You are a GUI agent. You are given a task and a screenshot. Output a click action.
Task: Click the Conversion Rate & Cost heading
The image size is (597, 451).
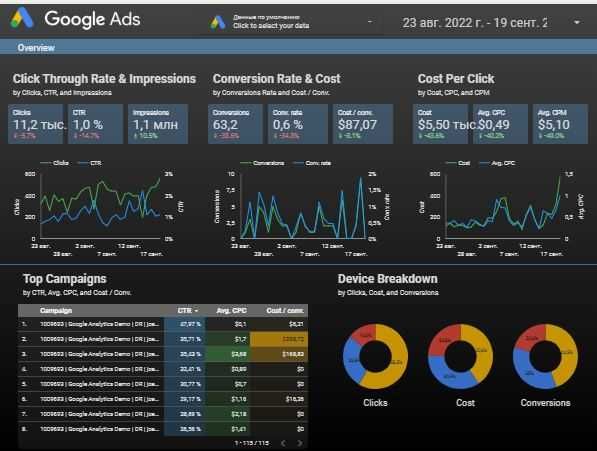(276, 79)
